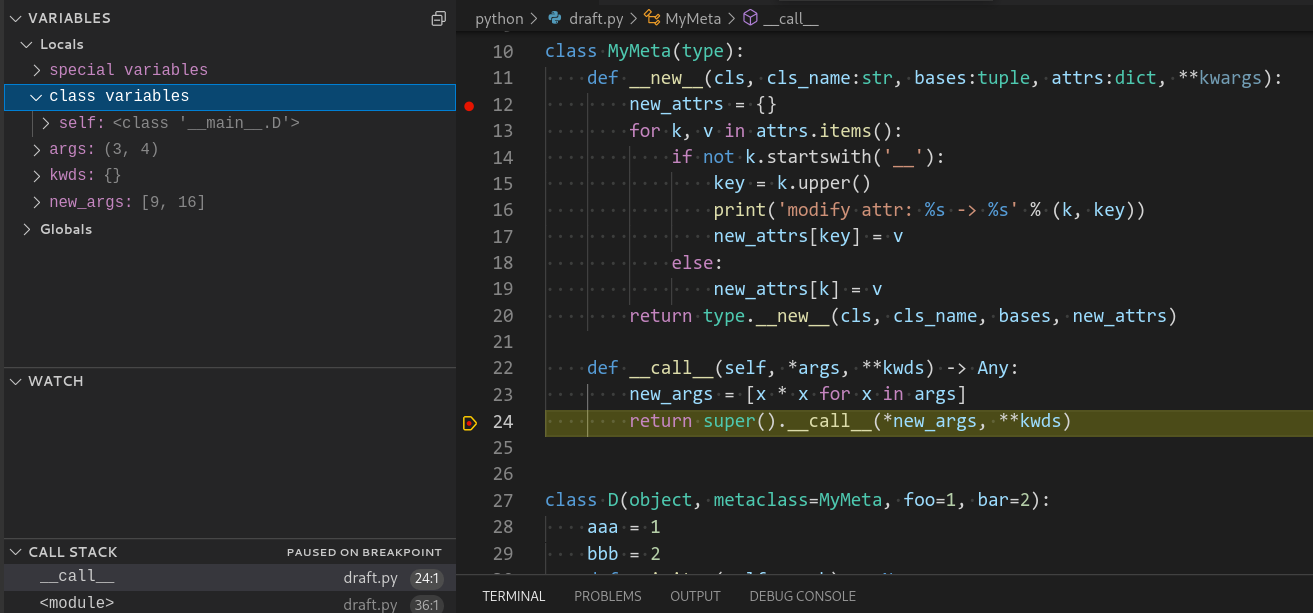1313x613 pixels.
Task: Click the __call__ method cube icon in breadcrumb
Action: click(x=750, y=18)
